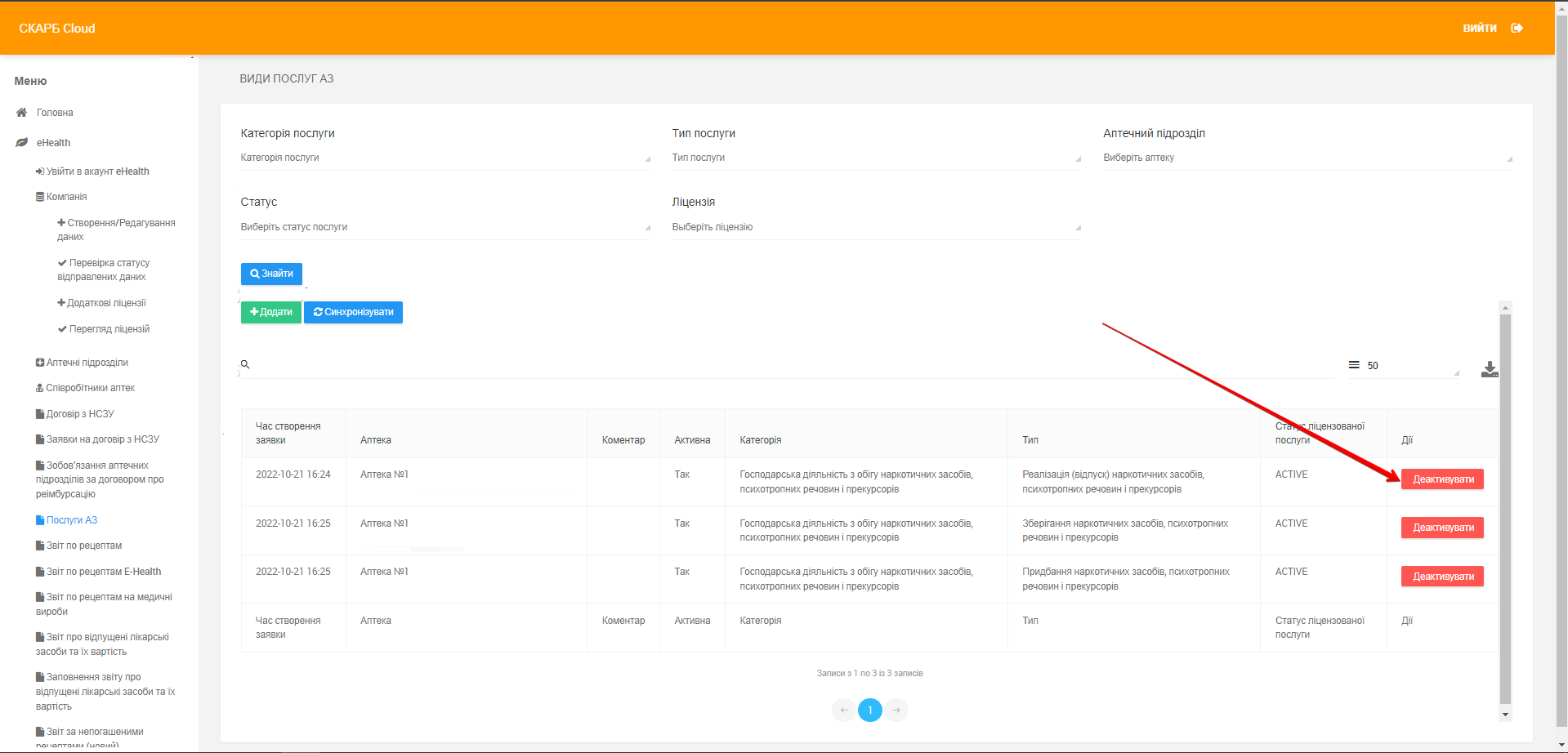Open the Статус service dropdown
The width and height of the screenshot is (1568, 753).
[x=444, y=227]
